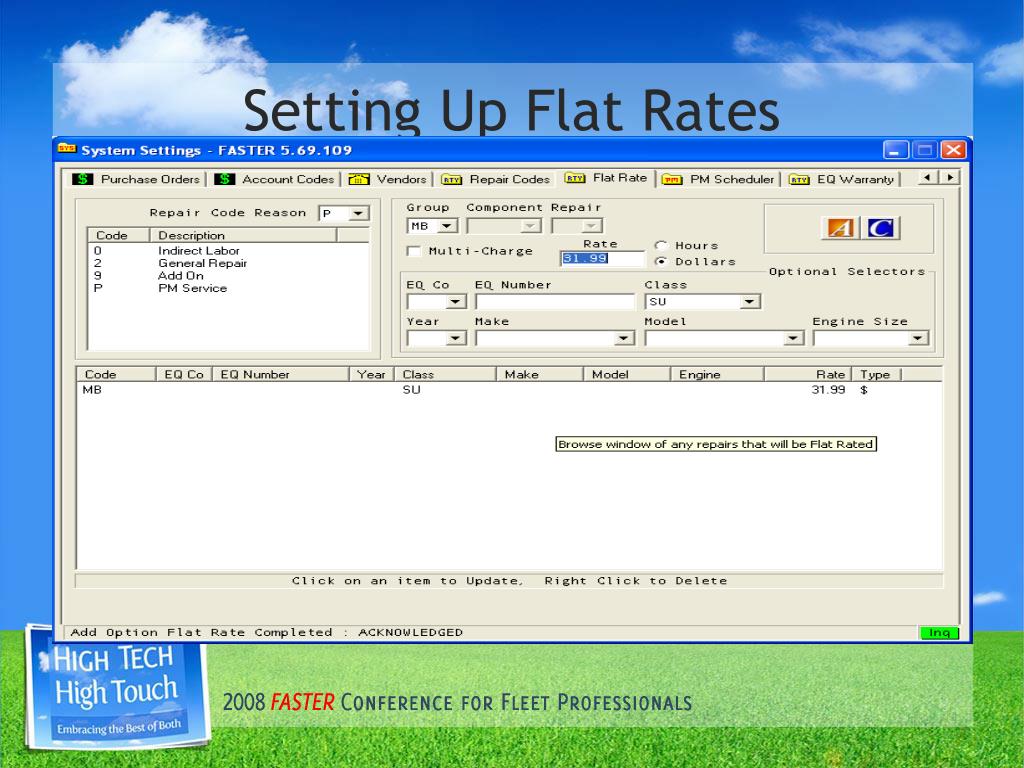Go to the PM Scheduler tab
1024x768 pixels.
(718, 179)
